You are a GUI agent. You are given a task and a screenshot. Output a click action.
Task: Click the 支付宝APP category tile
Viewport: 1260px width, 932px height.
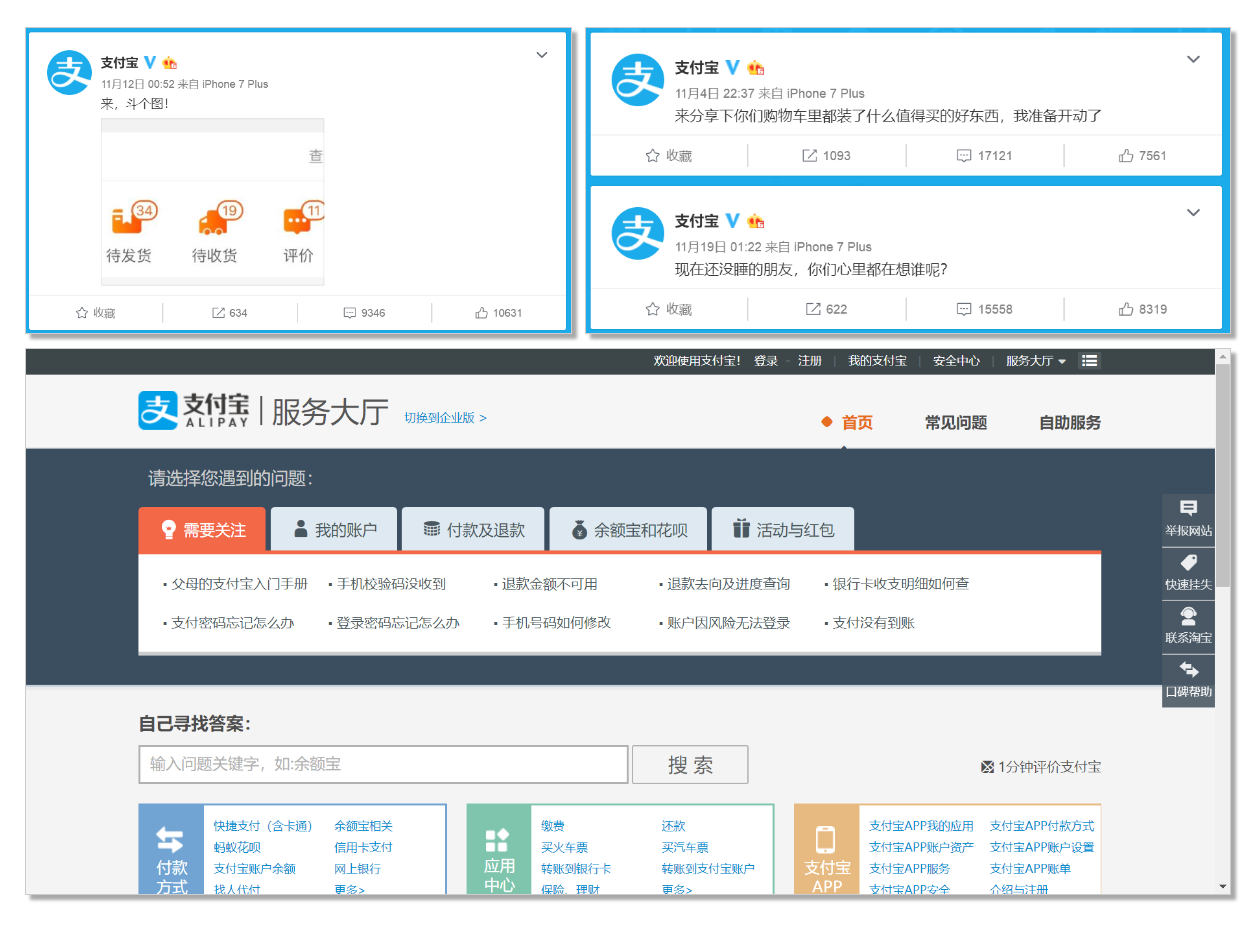pyautogui.click(x=826, y=849)
